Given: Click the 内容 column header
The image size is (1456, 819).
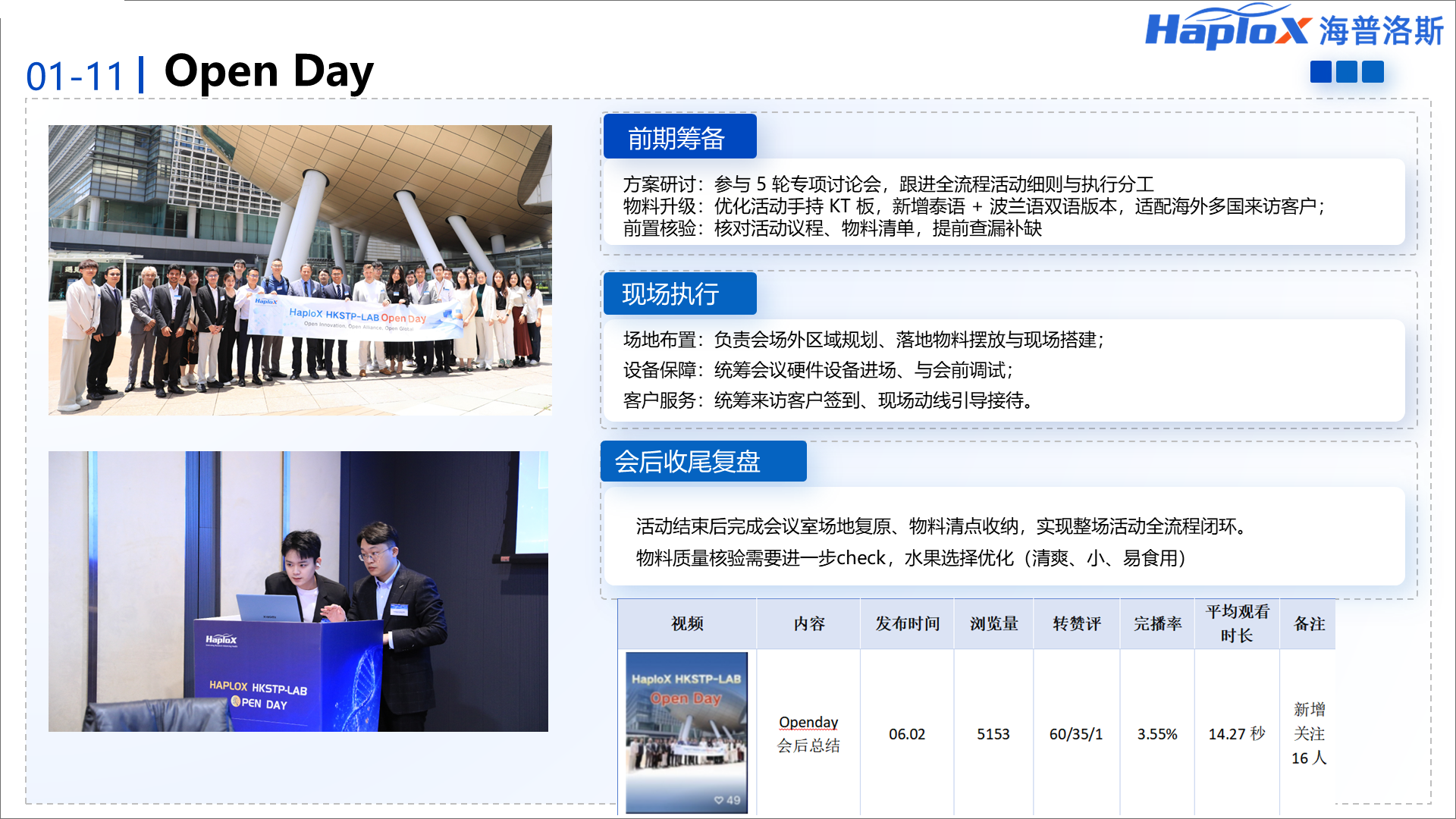Looking at the screenshot, I should coord(808,623).
